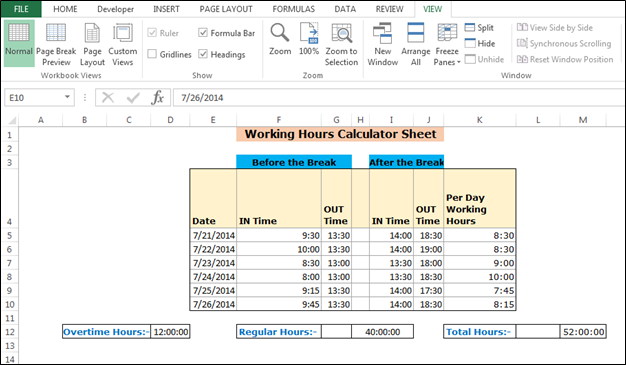Switch to Page Layout view
The image size is (626, 365).
pyautogui.click(x=92, y=44)
